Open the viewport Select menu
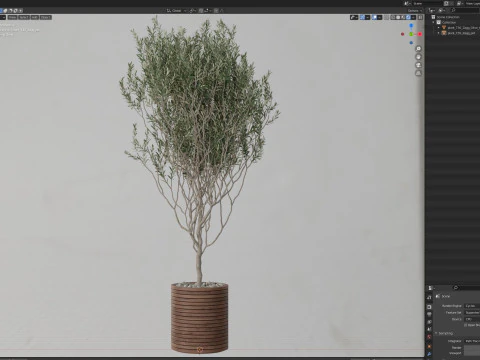 [24, 17]
